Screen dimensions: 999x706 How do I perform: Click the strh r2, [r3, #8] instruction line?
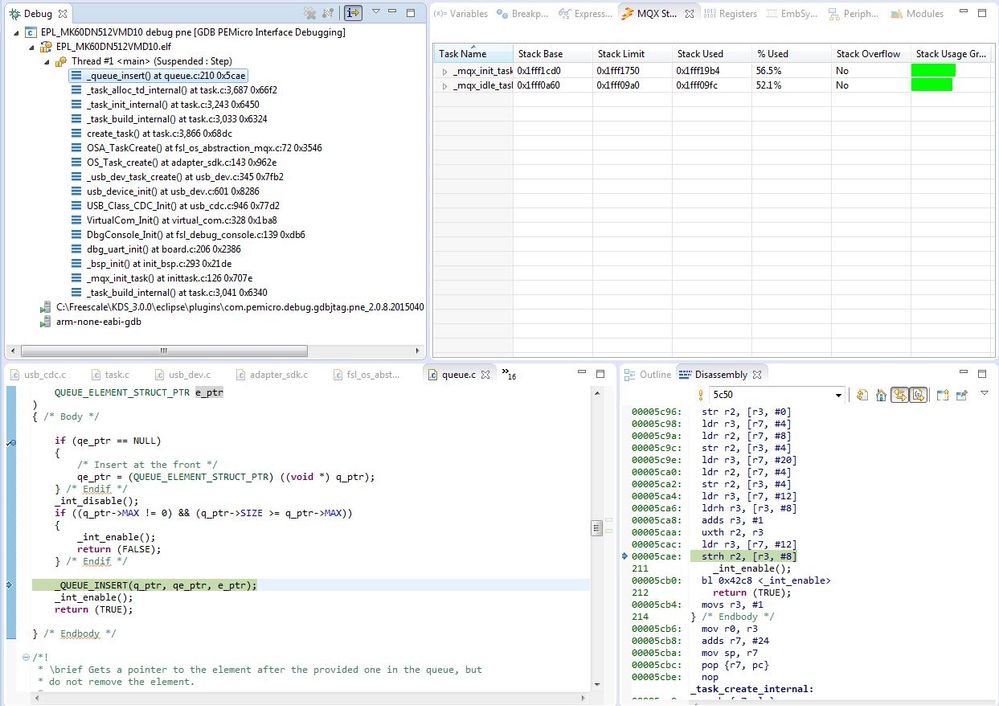pyautogui.click(x=743, y=557)
